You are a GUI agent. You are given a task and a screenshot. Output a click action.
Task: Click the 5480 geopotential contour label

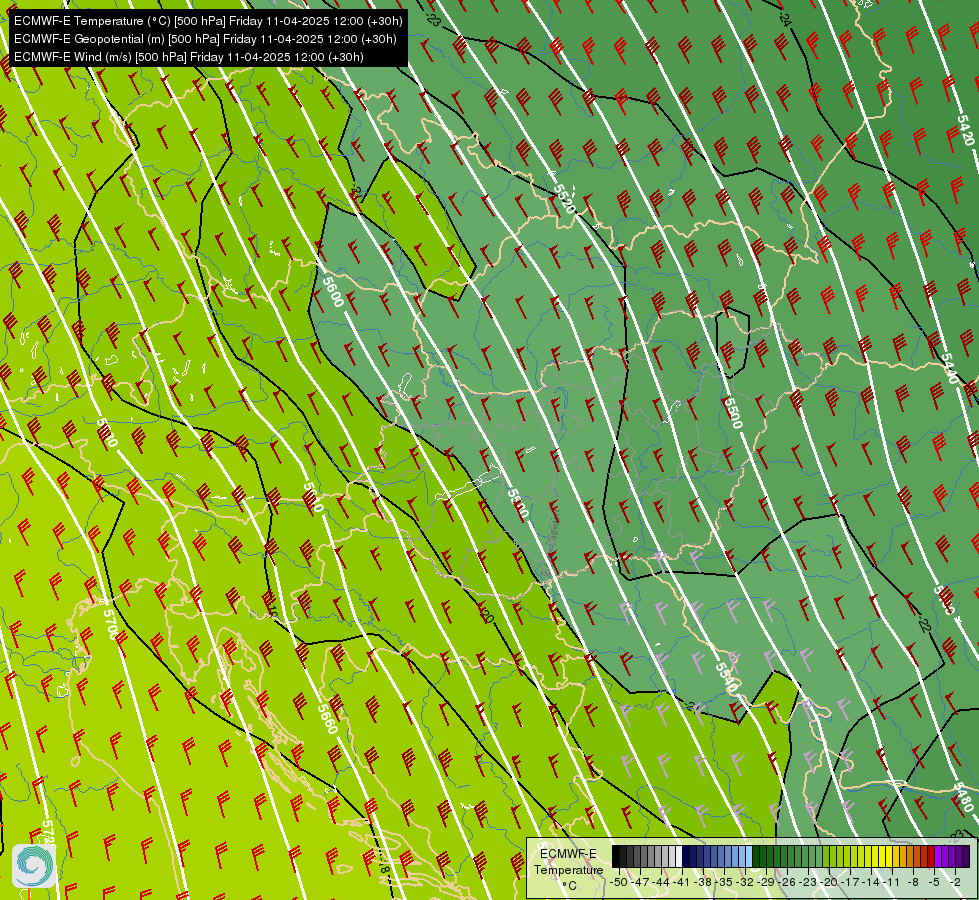tap(965, 797)
